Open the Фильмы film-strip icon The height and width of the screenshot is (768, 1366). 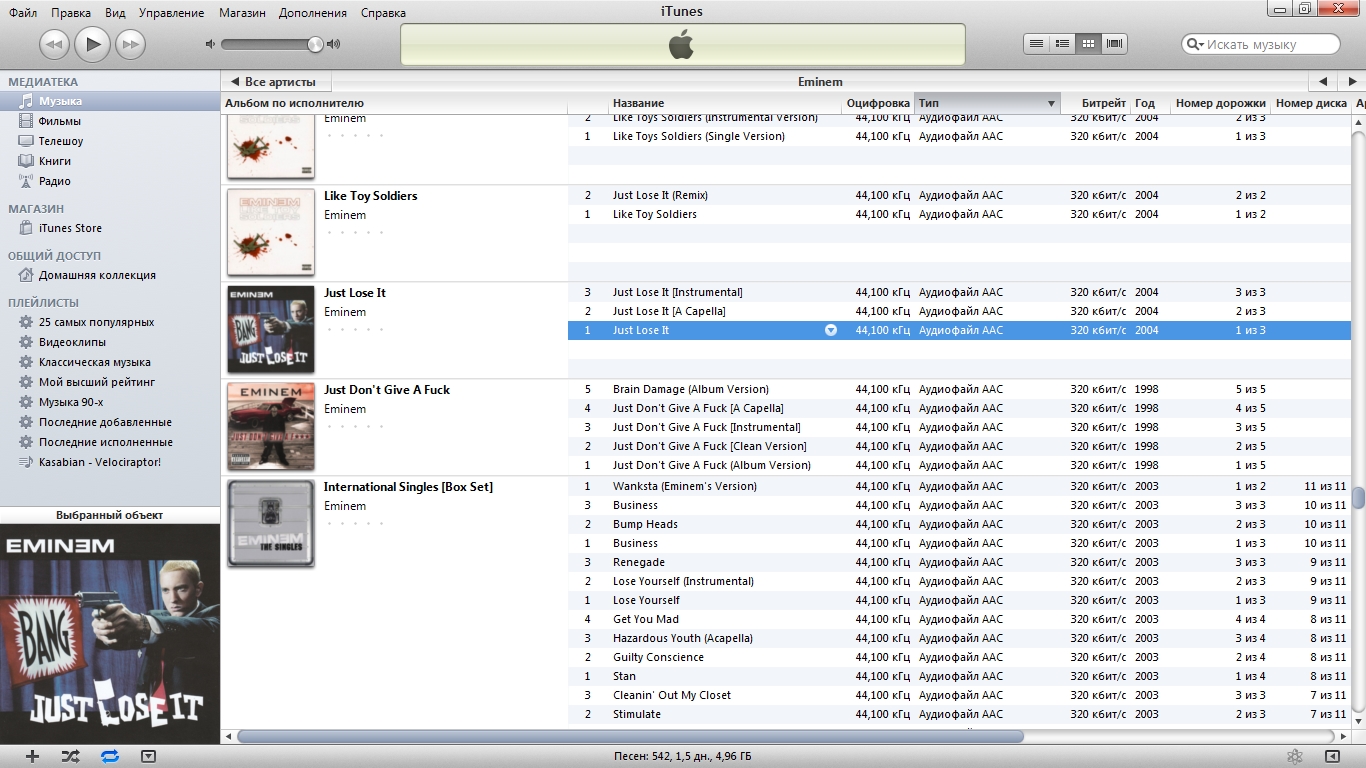[26, 121]
